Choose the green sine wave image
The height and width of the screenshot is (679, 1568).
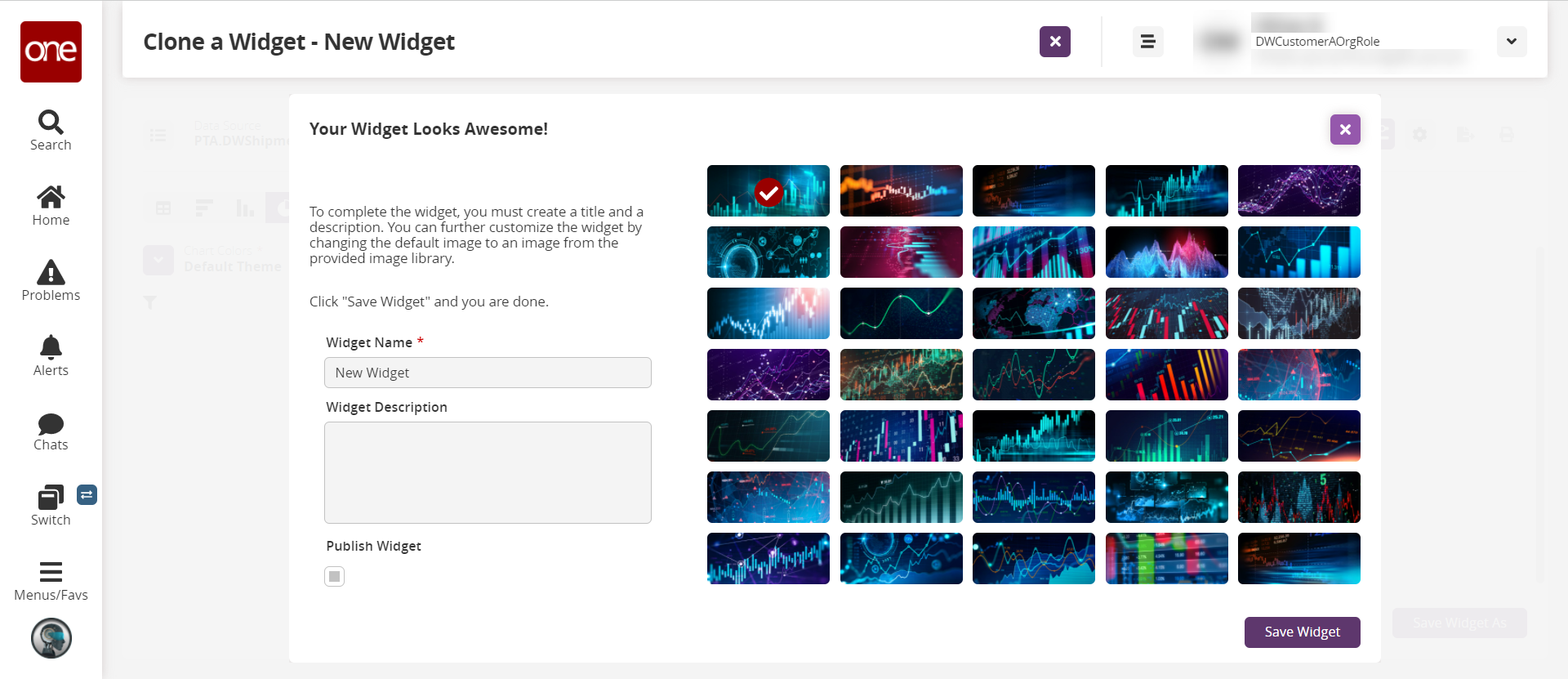pos(901,314)
